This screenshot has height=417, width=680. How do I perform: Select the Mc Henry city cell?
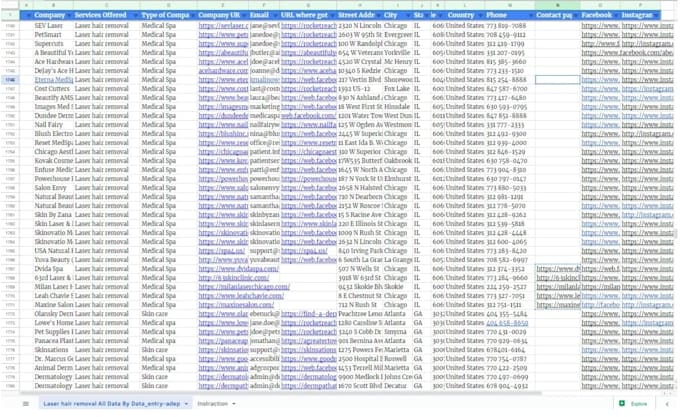(398, 62)
